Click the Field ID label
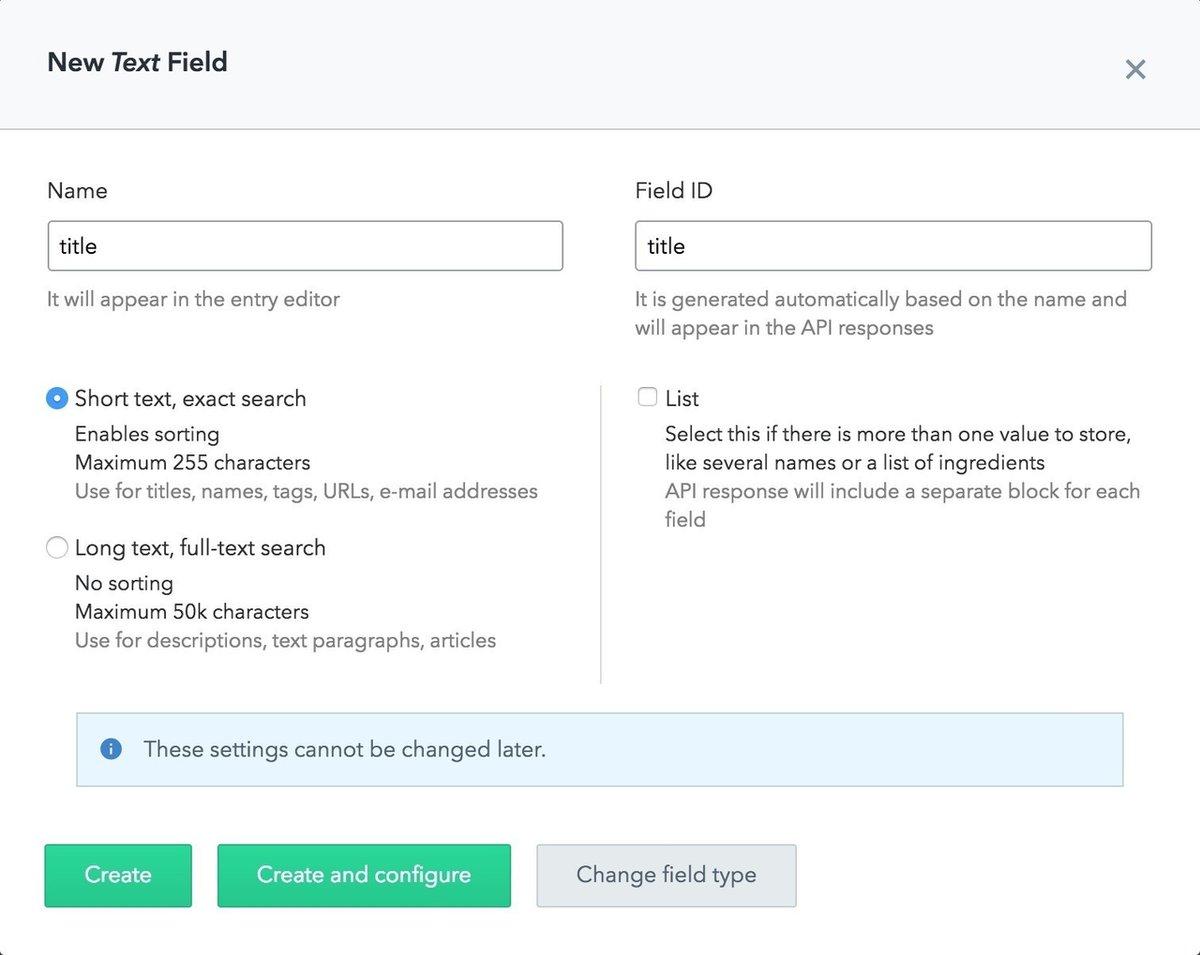Viewport: 1200px width, 955px height. [x=674, y=190]
